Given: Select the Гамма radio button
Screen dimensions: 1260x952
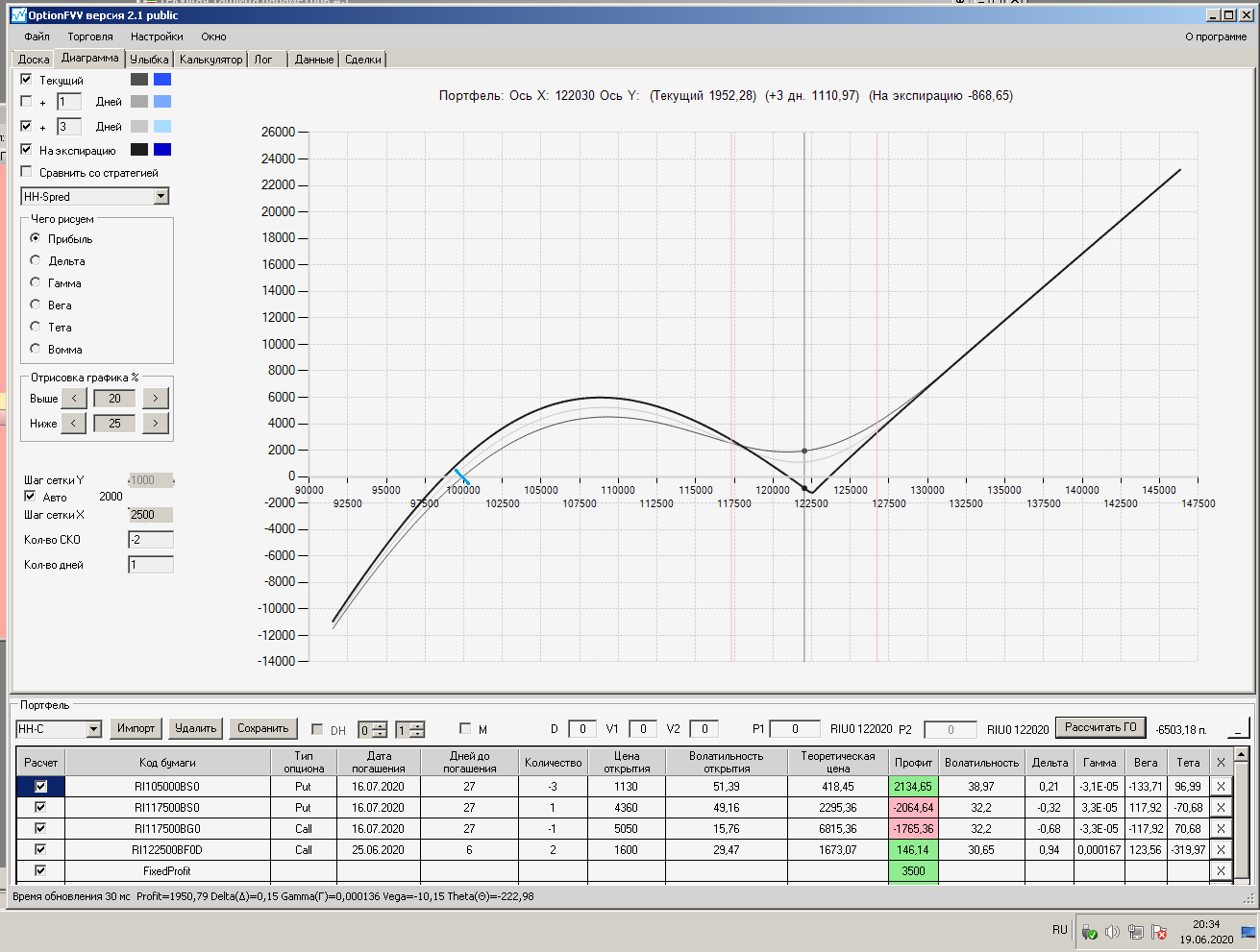Looking at the screenshot, I should [36, 282].
